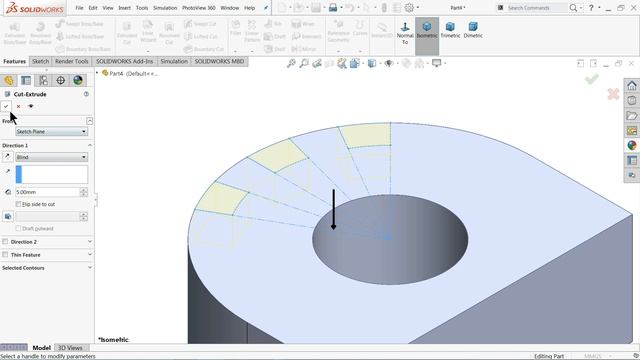The width and height of the screenshot is (640, 360).
Task: Switch to the Render Tools tab
Action: click(x=72, y=61)
